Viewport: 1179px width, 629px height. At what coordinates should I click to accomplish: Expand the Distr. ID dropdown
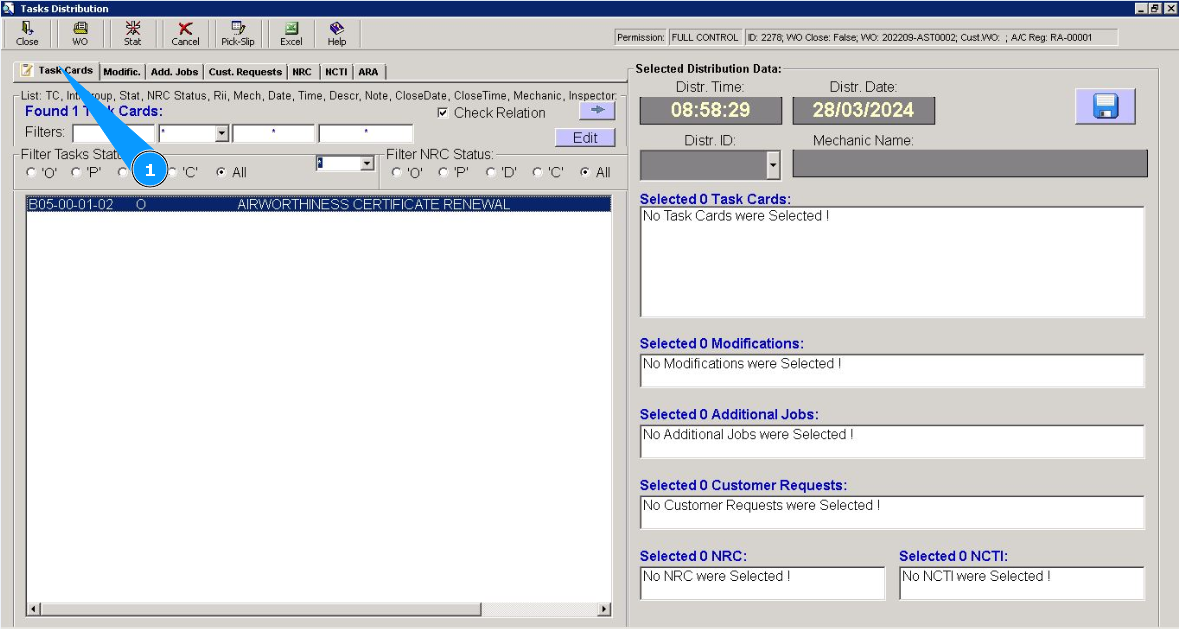pyautogui.click(x=773, y=165)
